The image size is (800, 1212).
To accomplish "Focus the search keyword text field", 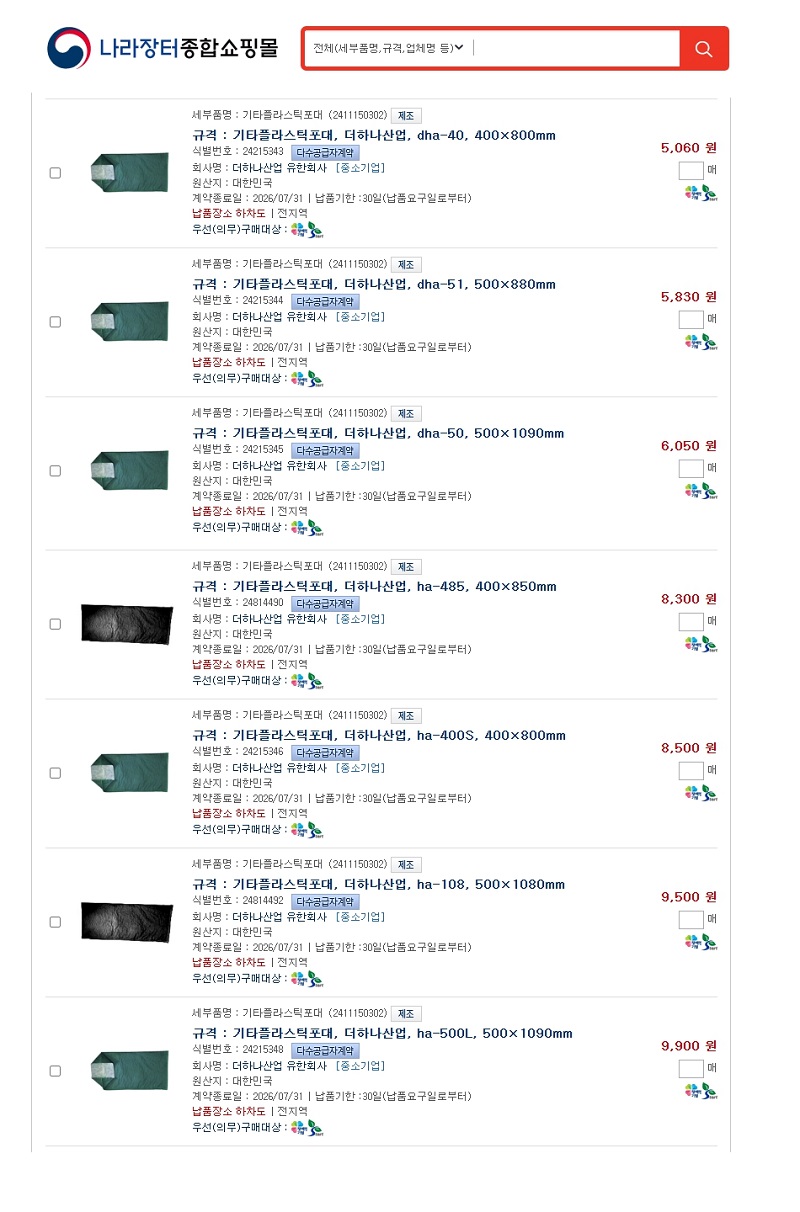I will (575, 48).
